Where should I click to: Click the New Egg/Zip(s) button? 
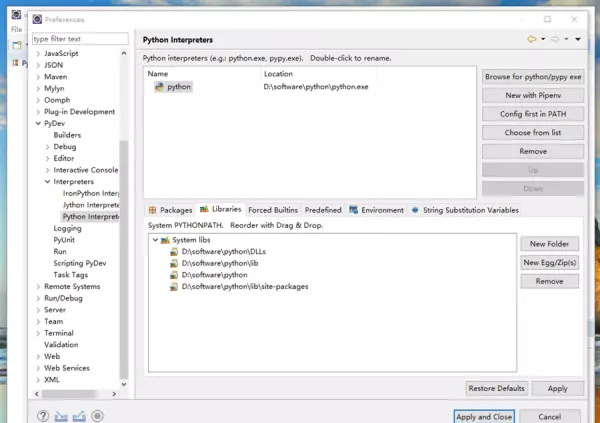[x=549, y=263]
